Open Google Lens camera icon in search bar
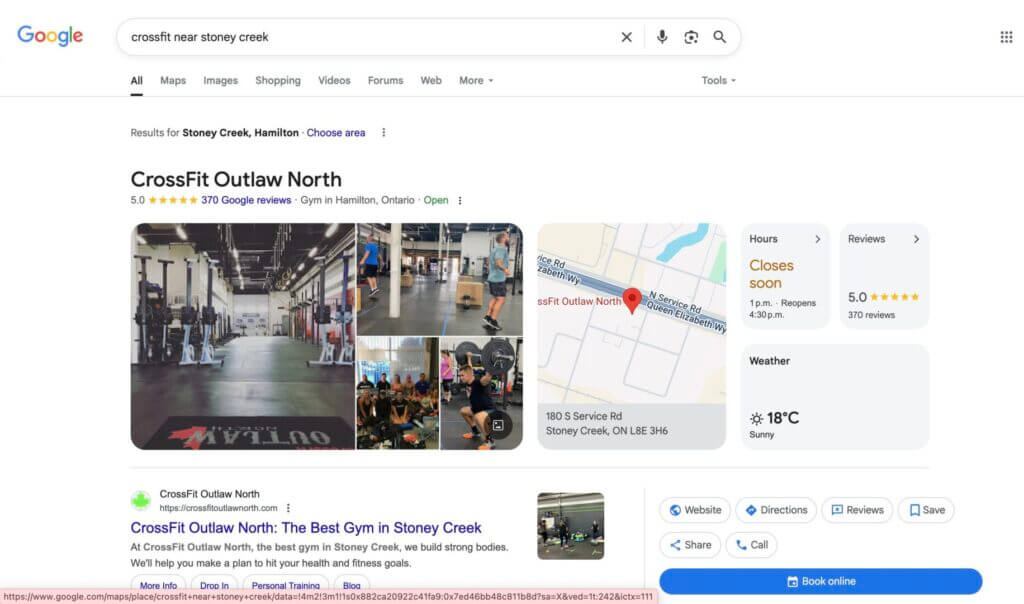The height and width of the screenshot is (604, 1024). coord(691,36)
